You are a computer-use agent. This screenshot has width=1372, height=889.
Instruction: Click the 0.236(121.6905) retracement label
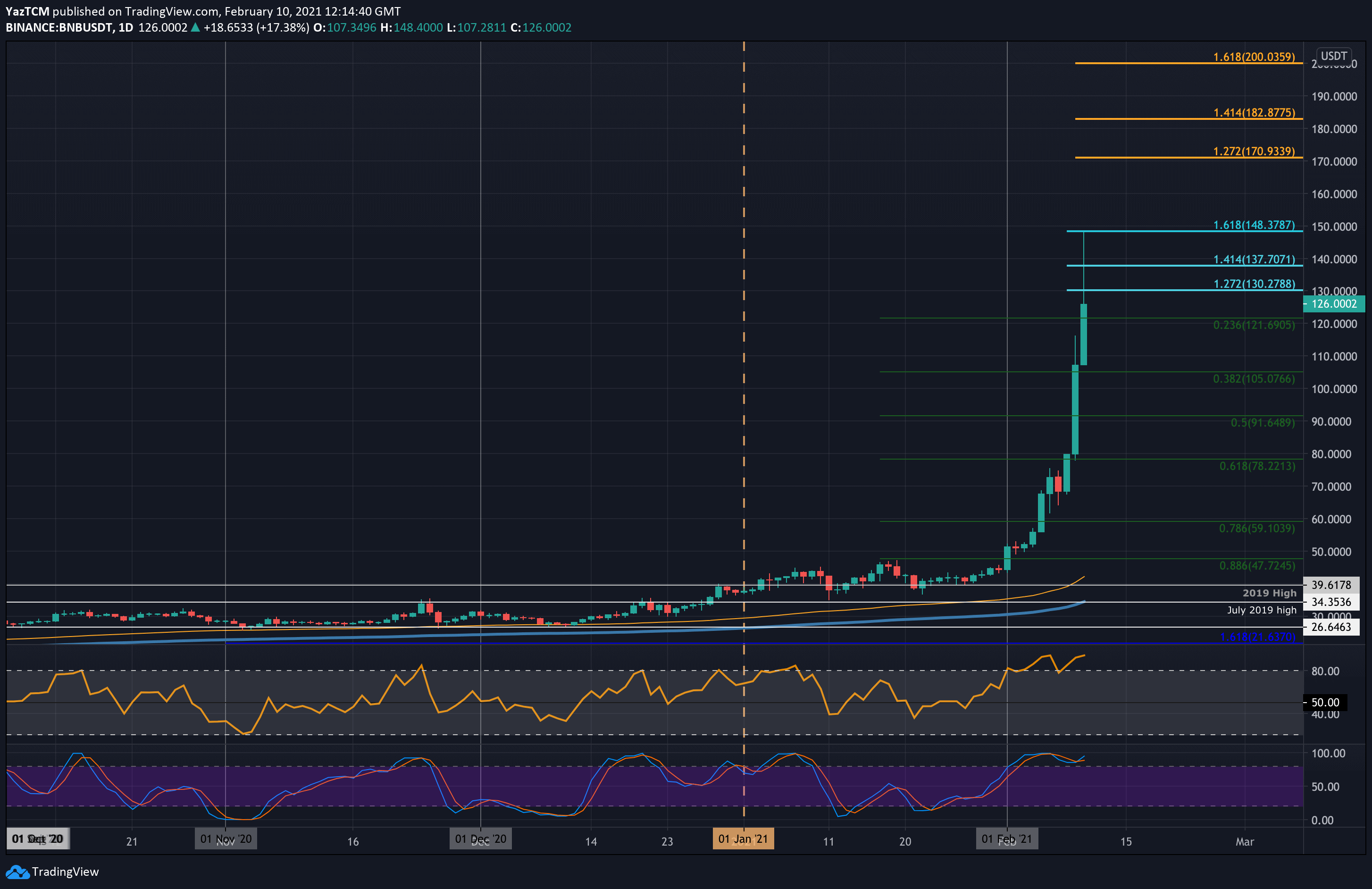pyautogui.click(x=1254, y=325)
